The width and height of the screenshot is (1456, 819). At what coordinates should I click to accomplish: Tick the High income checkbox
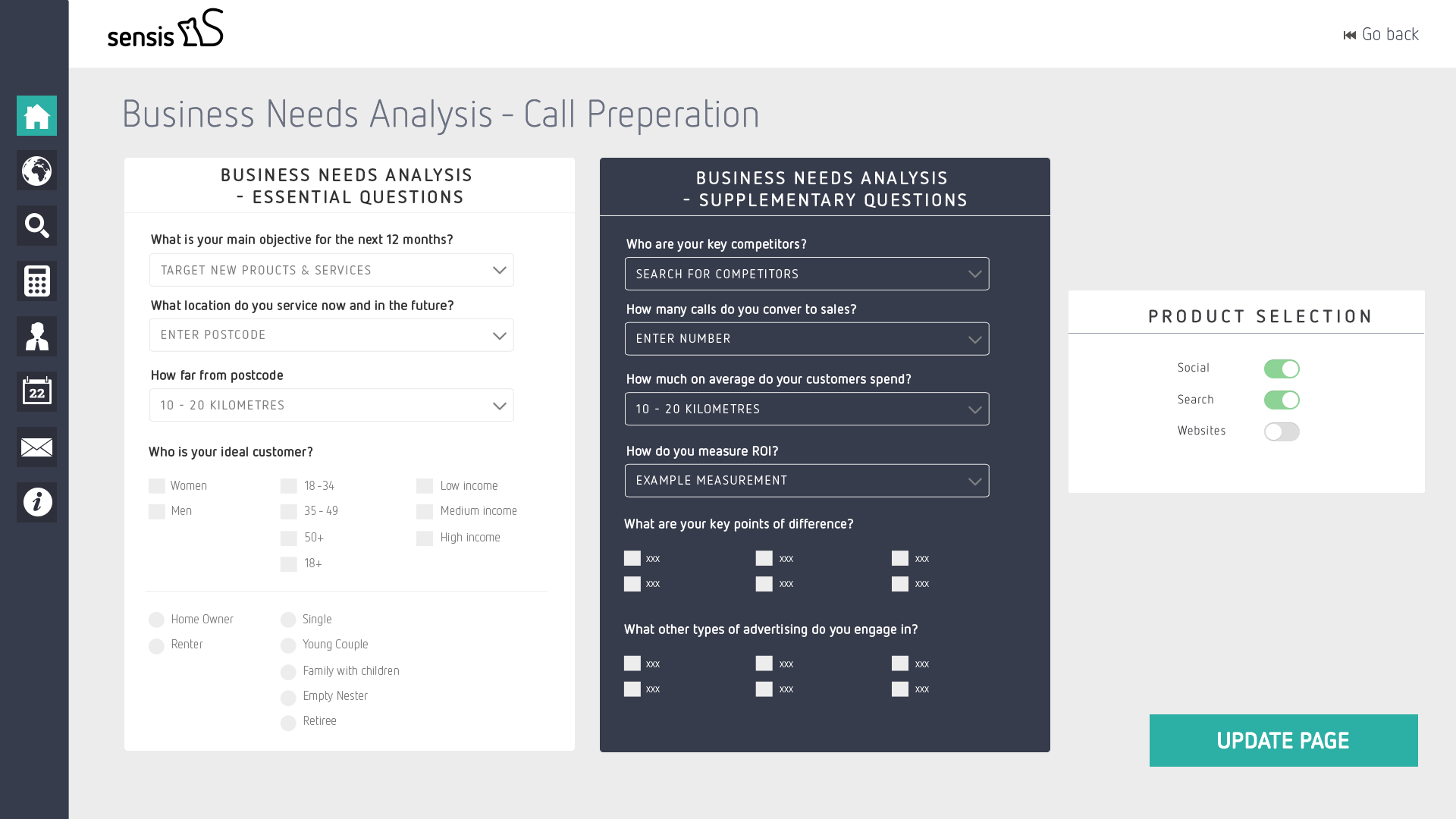tap(425, 538)
